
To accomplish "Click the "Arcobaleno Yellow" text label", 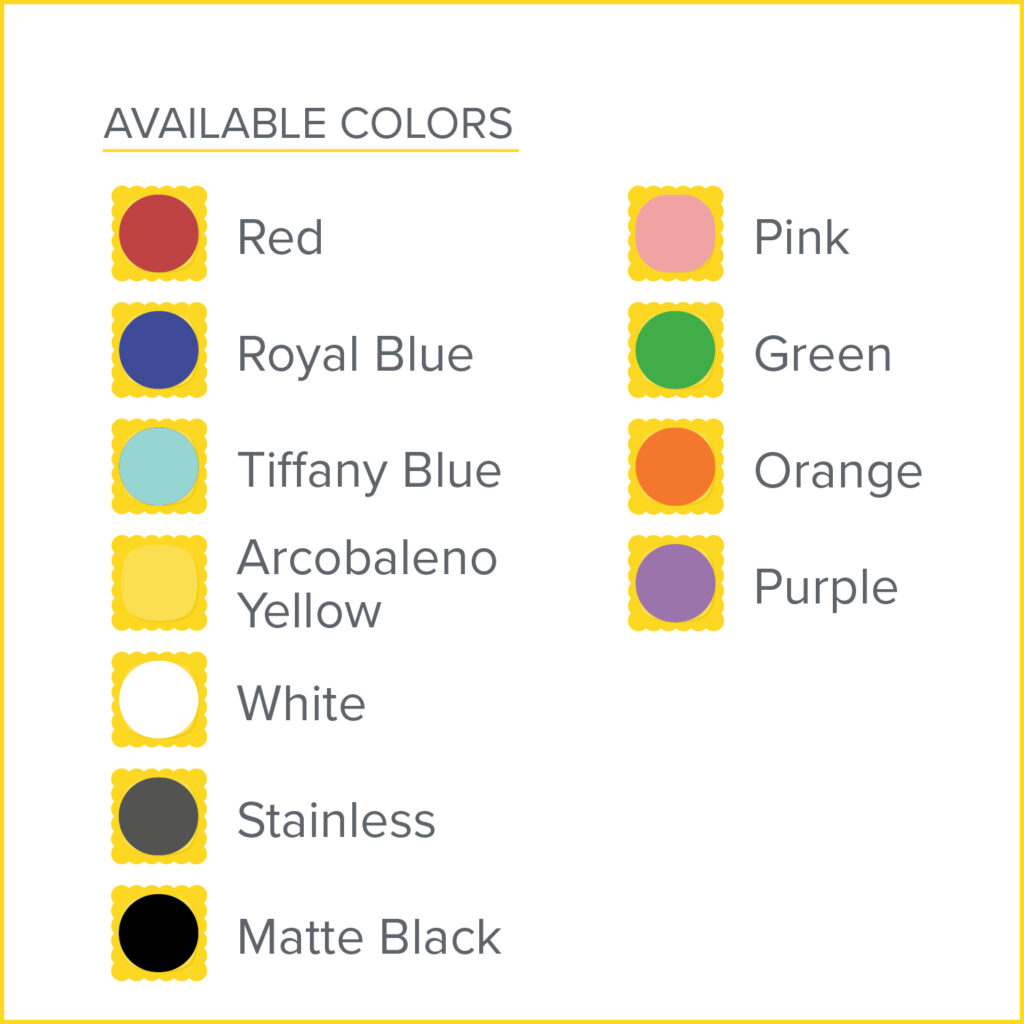I will point(366,584).
